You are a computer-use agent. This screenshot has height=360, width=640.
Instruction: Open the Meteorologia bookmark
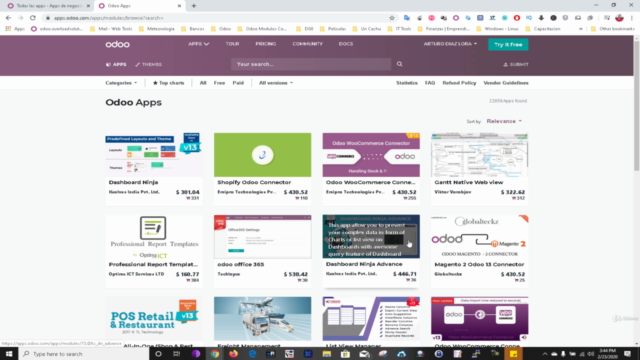pos(157,29)
